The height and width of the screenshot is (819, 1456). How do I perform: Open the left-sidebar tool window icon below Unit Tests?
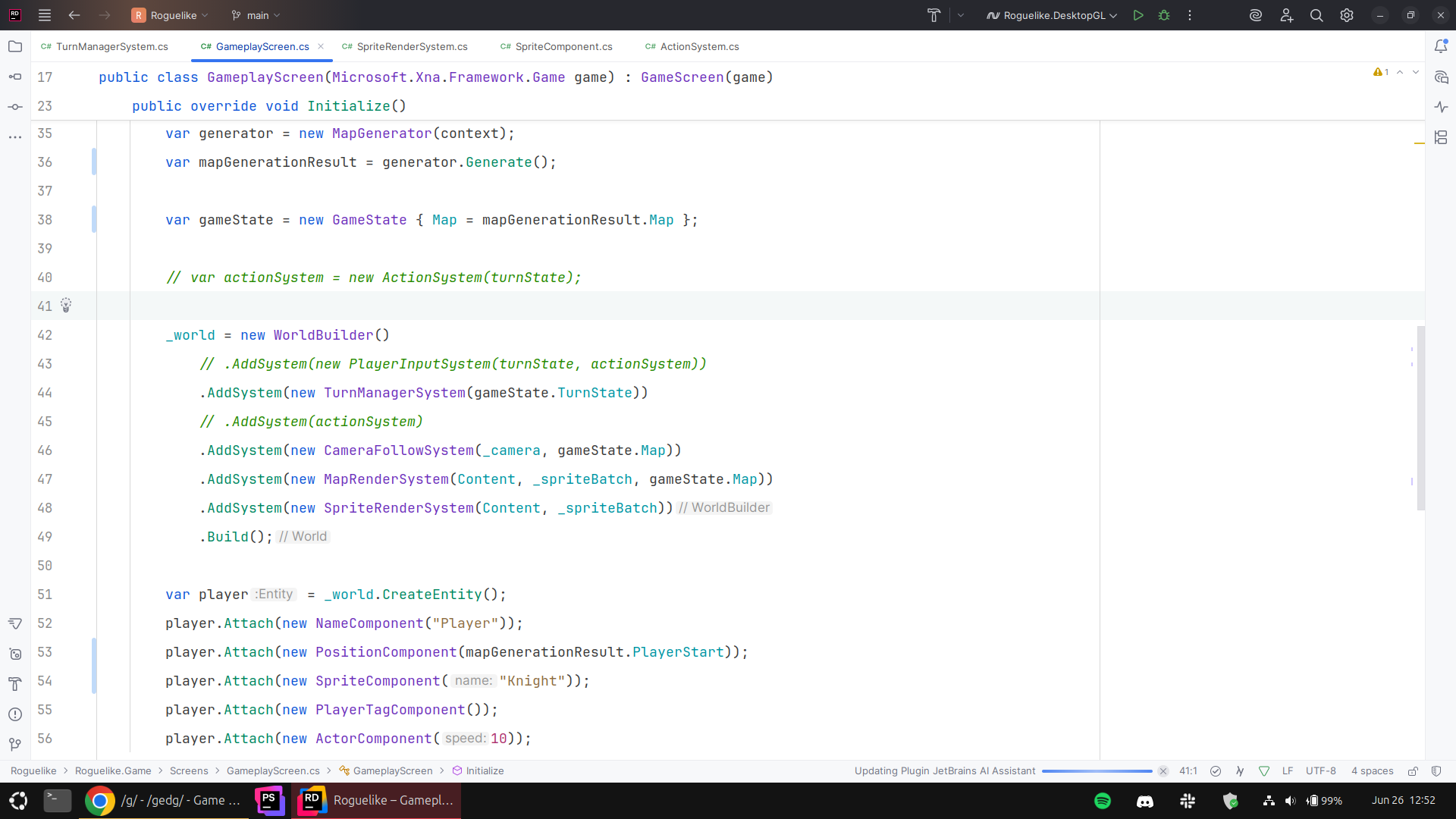(x=15, y=654)
